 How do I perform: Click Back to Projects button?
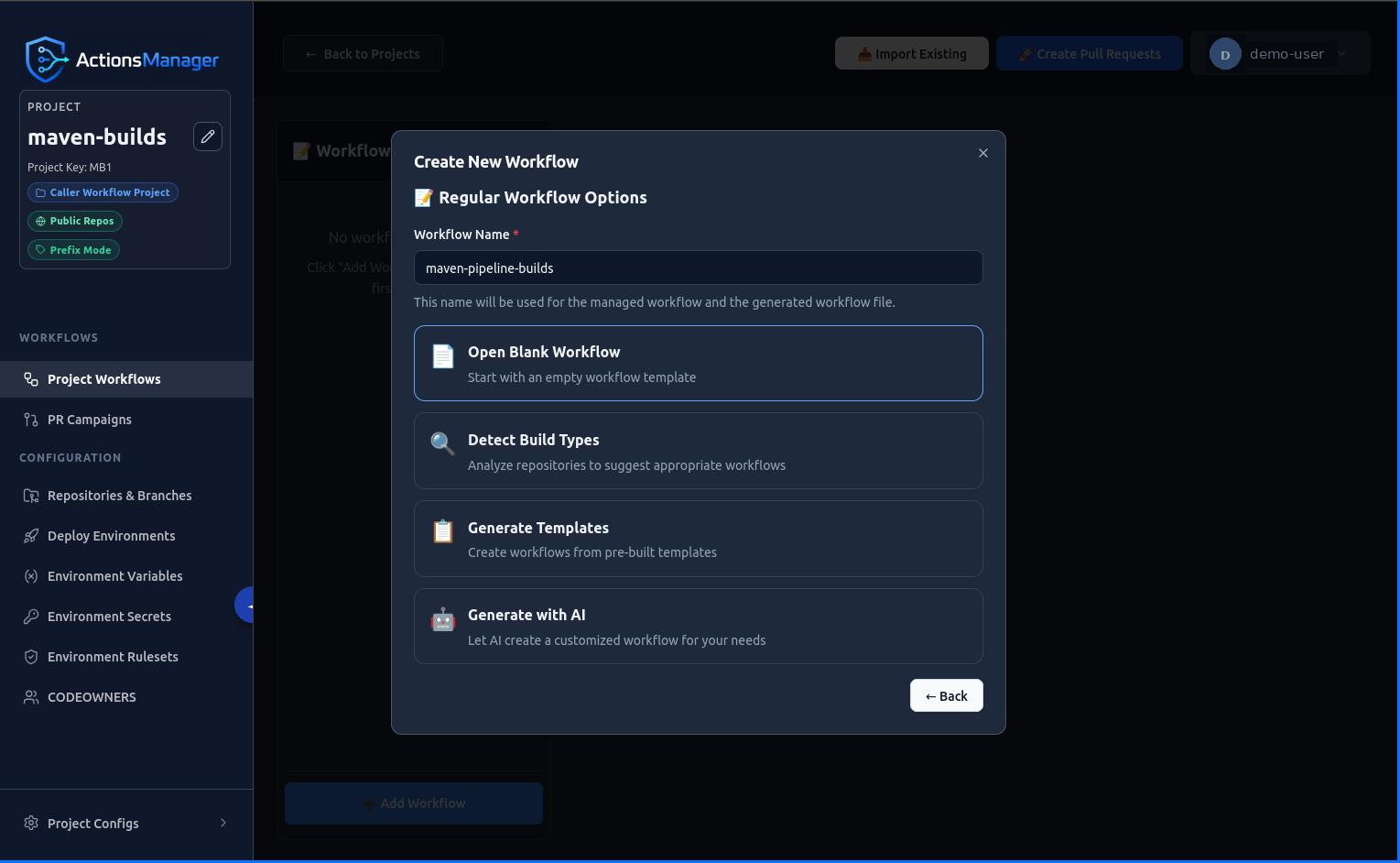[x=363, y=54]
